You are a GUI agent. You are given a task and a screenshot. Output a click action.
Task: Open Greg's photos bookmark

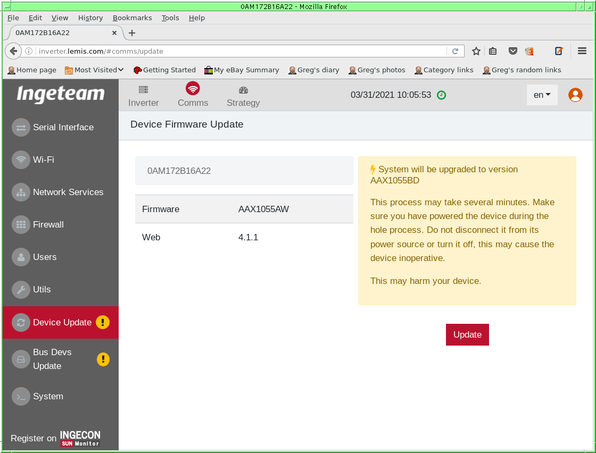pyautogui.click(x=377, y=70)
